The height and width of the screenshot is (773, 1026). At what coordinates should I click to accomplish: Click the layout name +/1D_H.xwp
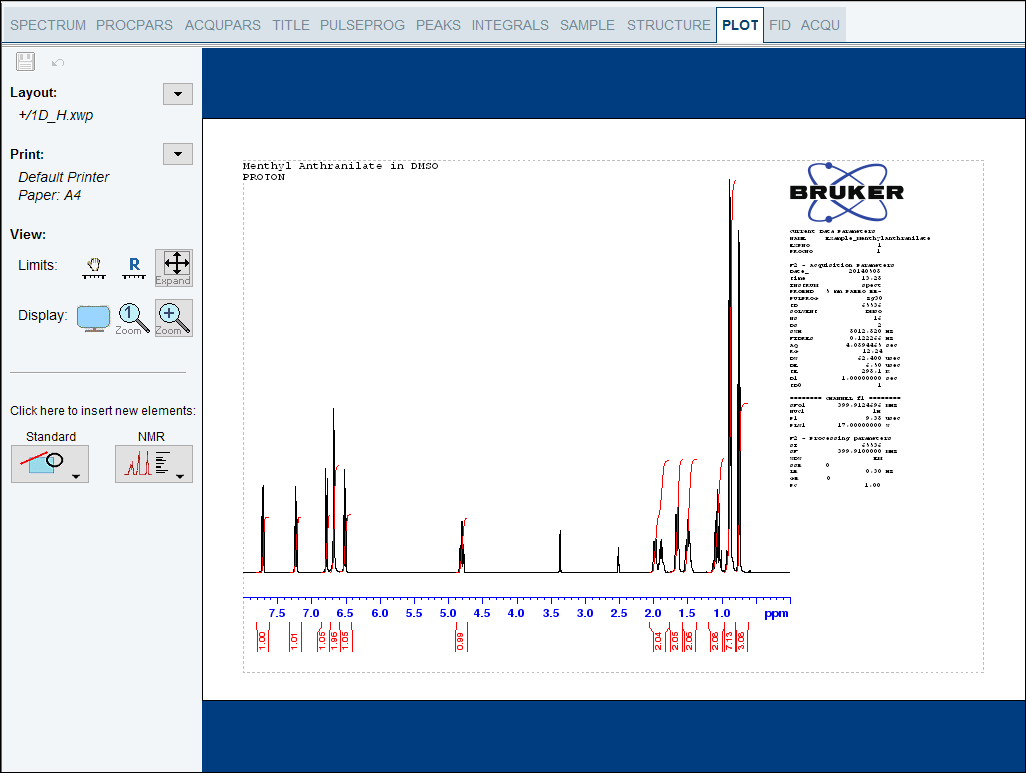(x=56, y=115)
